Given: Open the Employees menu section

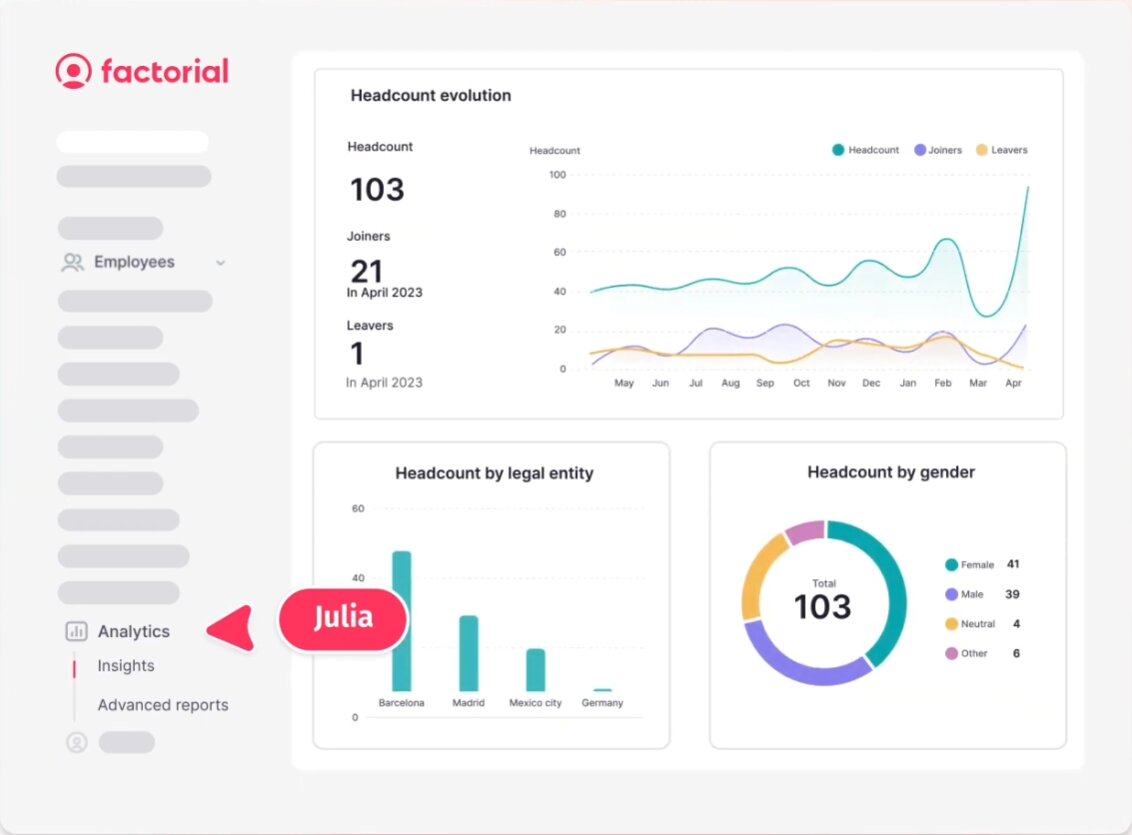Looking at the screenshot, I should point(134,262).
